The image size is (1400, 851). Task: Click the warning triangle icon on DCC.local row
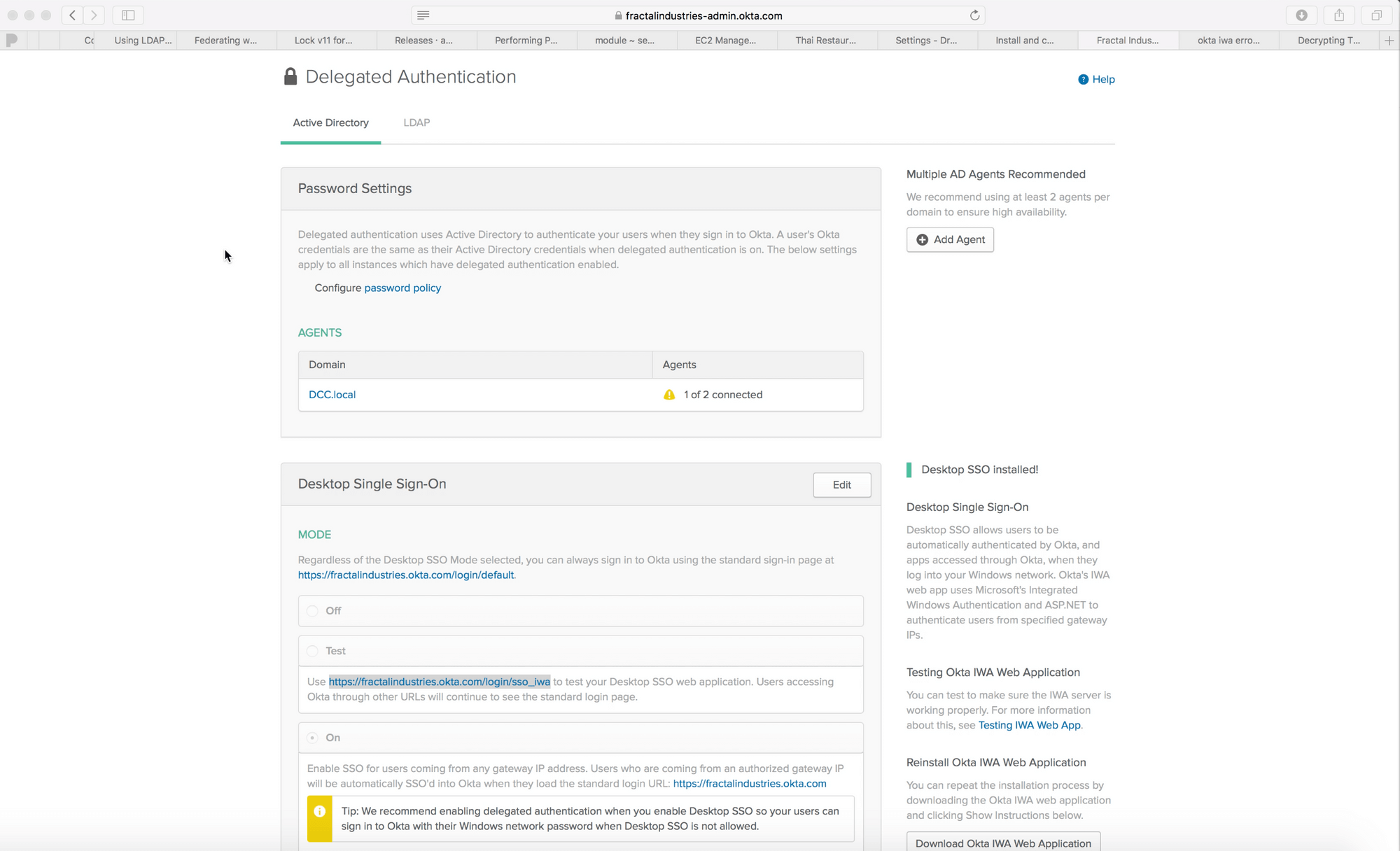click(669, 393)
